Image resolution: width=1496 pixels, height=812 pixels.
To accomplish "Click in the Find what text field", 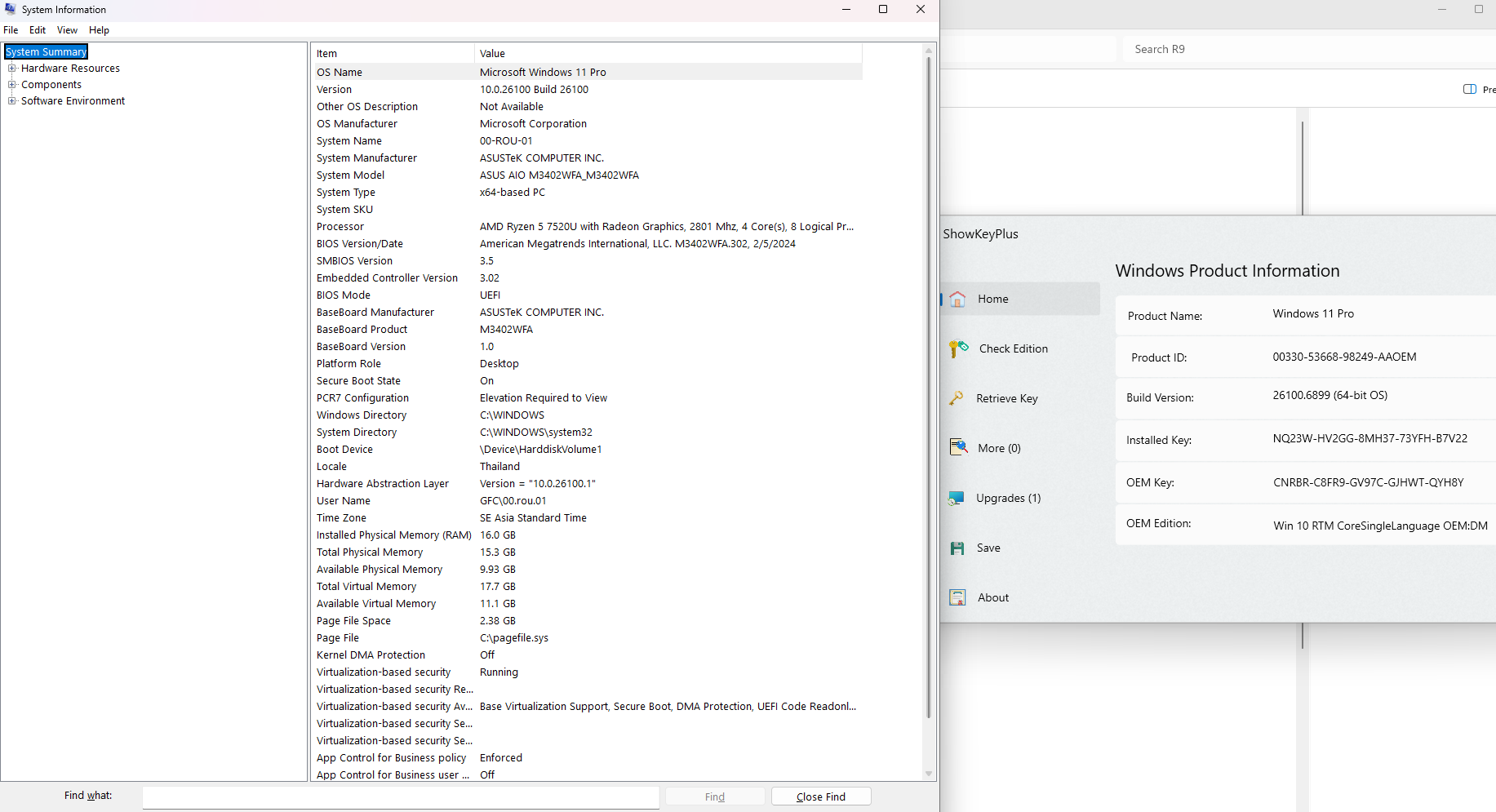I will (x=400, y=796).
